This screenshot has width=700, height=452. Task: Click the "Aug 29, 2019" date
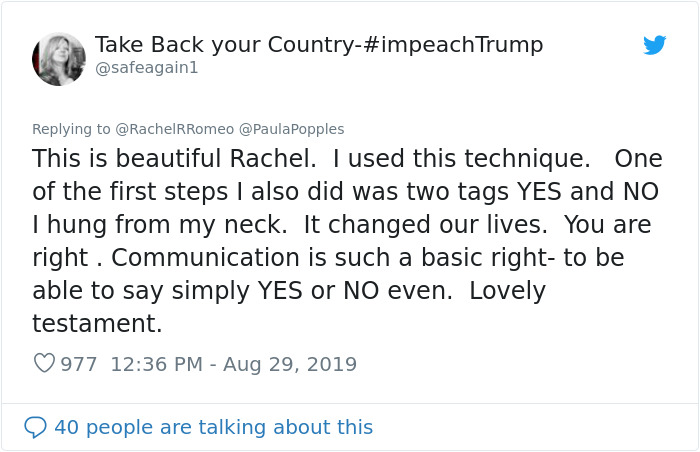pos(290,364)
